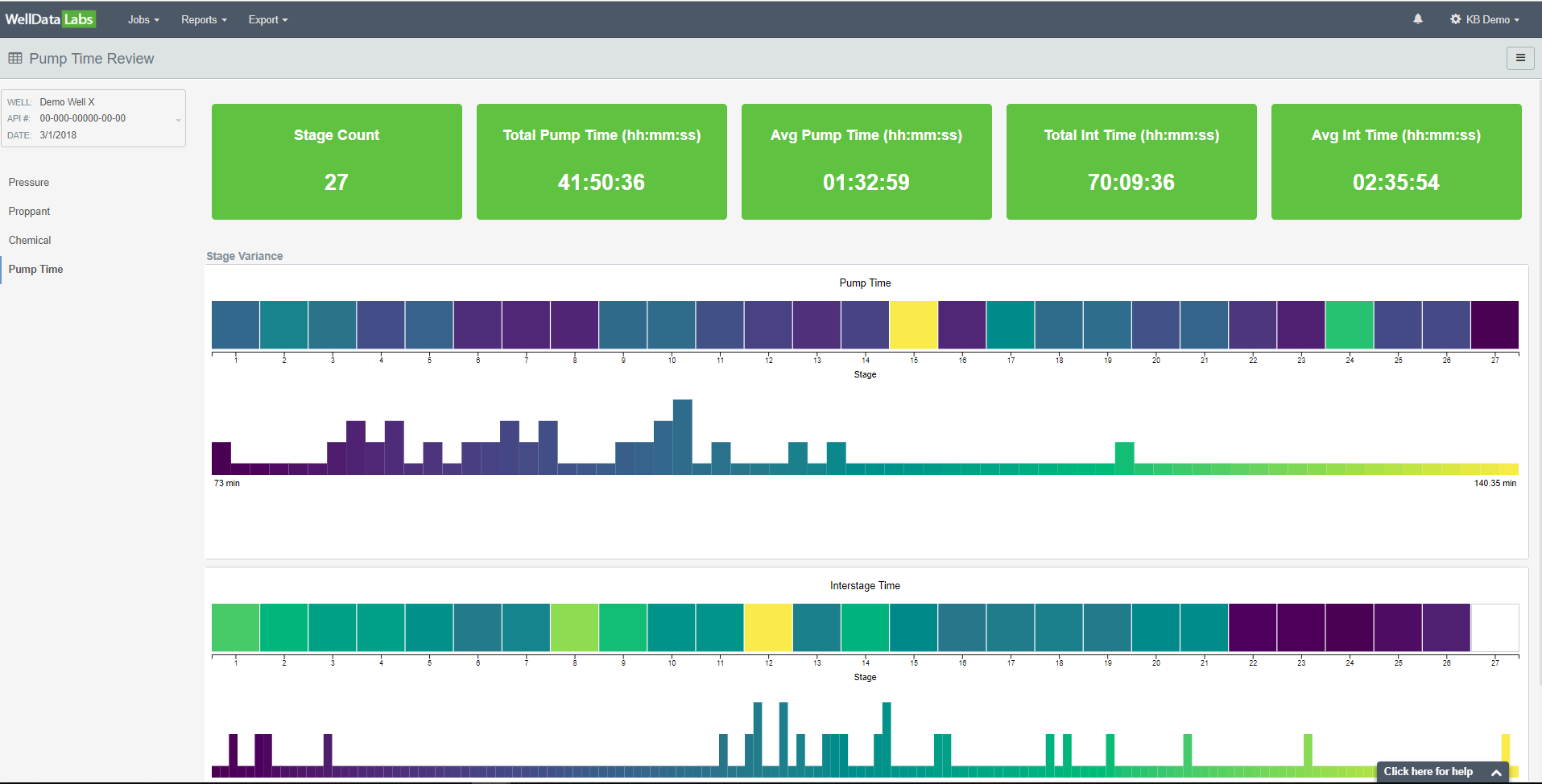Viewport: 1542px width, 784px height.
Task: Click the tallest pump time histogram bar
Action: tap(682, 436)
